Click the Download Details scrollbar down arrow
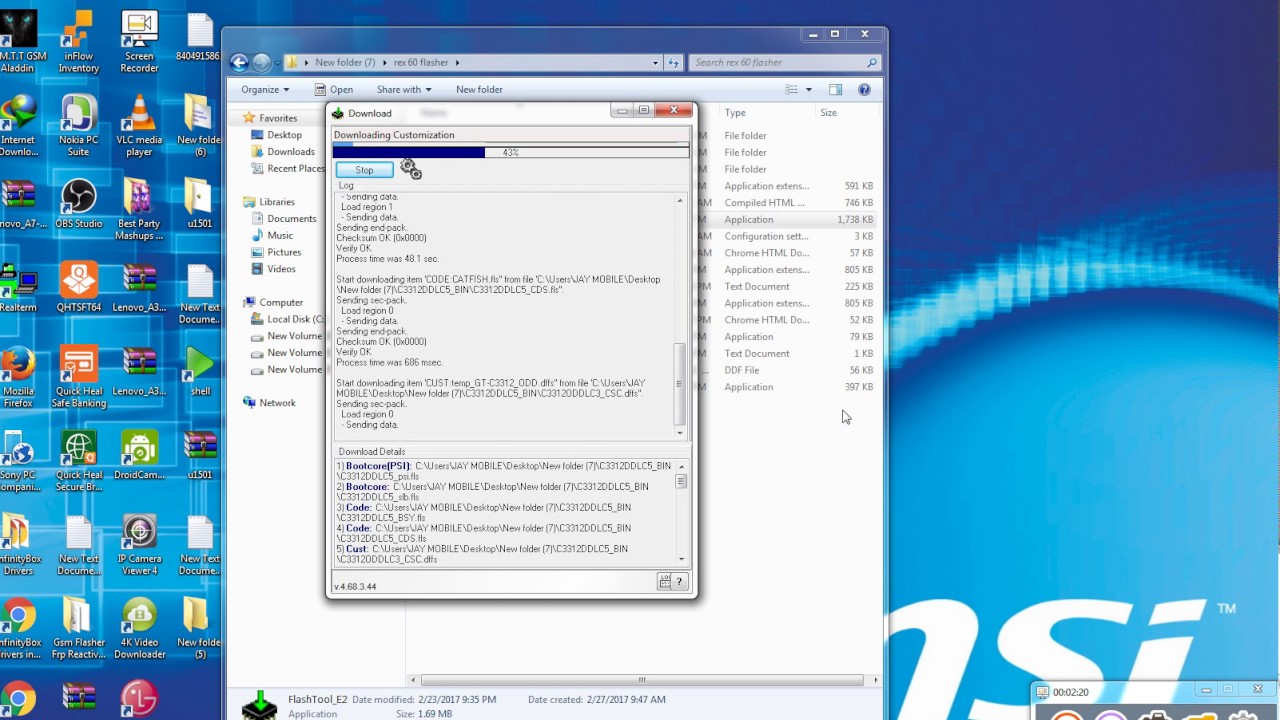1280x720 pixels. [681, 559]
